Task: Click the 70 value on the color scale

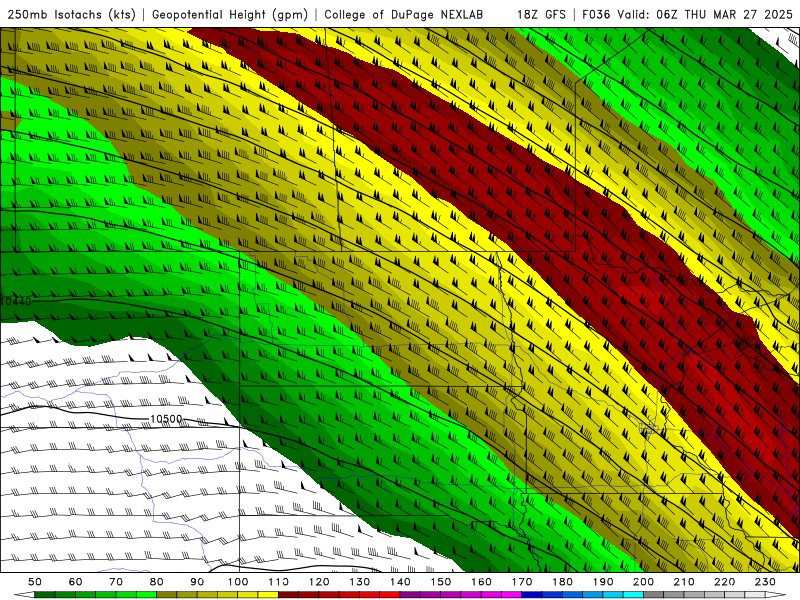Action: pyautogui.click(x=116, y=582)
